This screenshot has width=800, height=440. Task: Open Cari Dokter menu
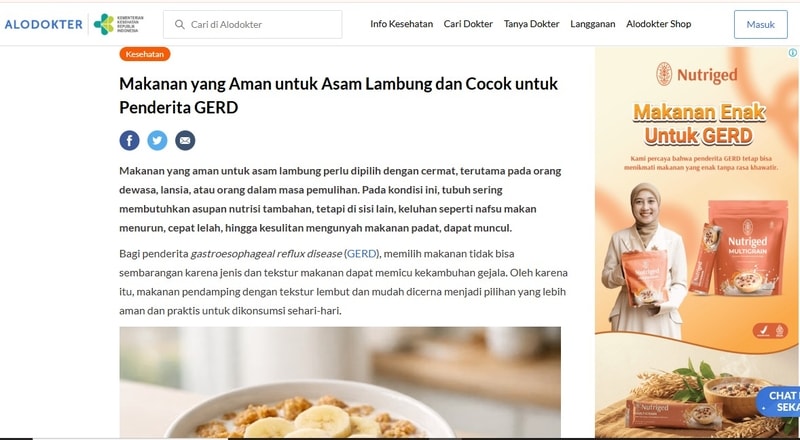pos(468,24)
